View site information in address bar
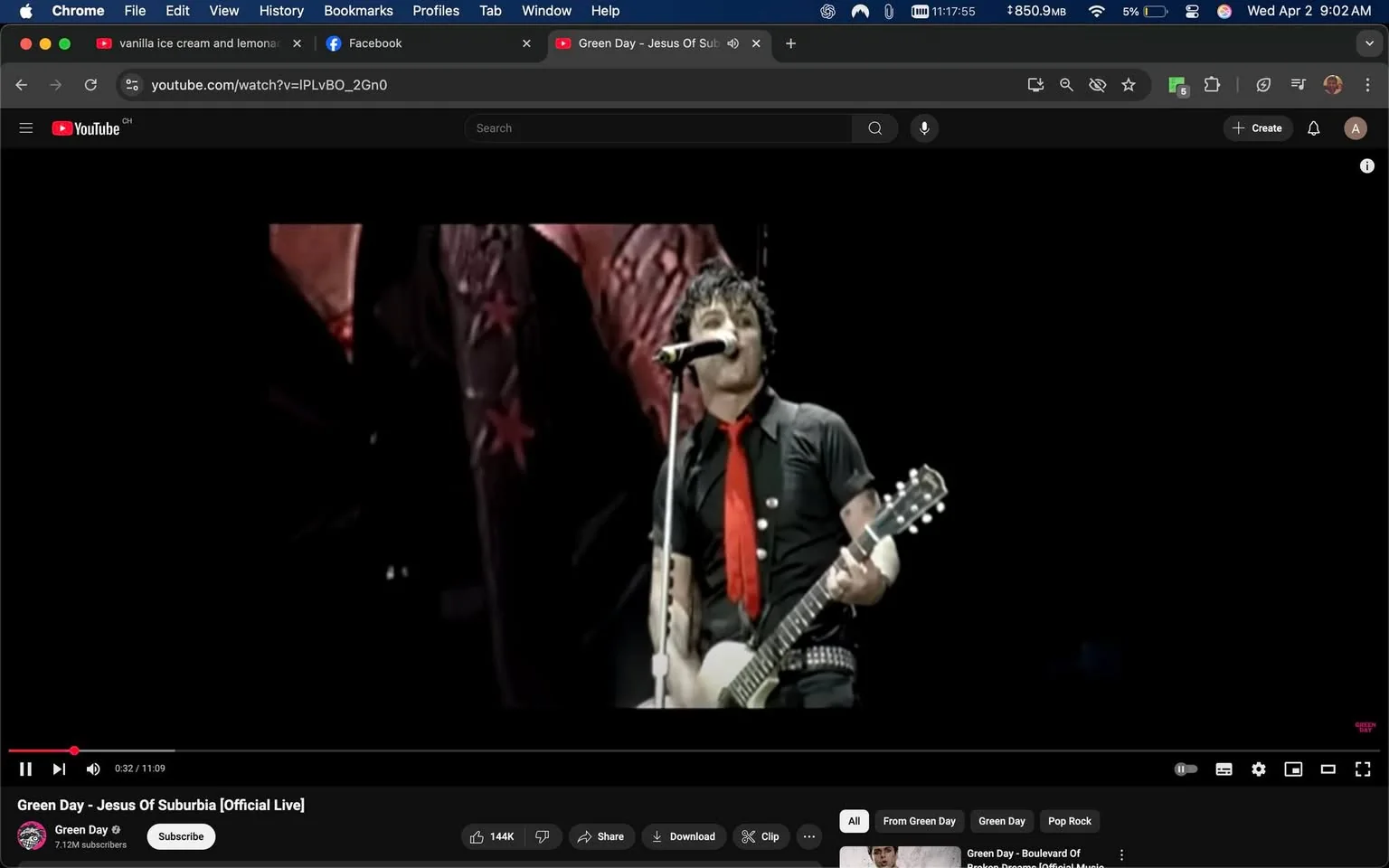Image resolution: width=1389 pixels, height=868 pixels. 132,85
